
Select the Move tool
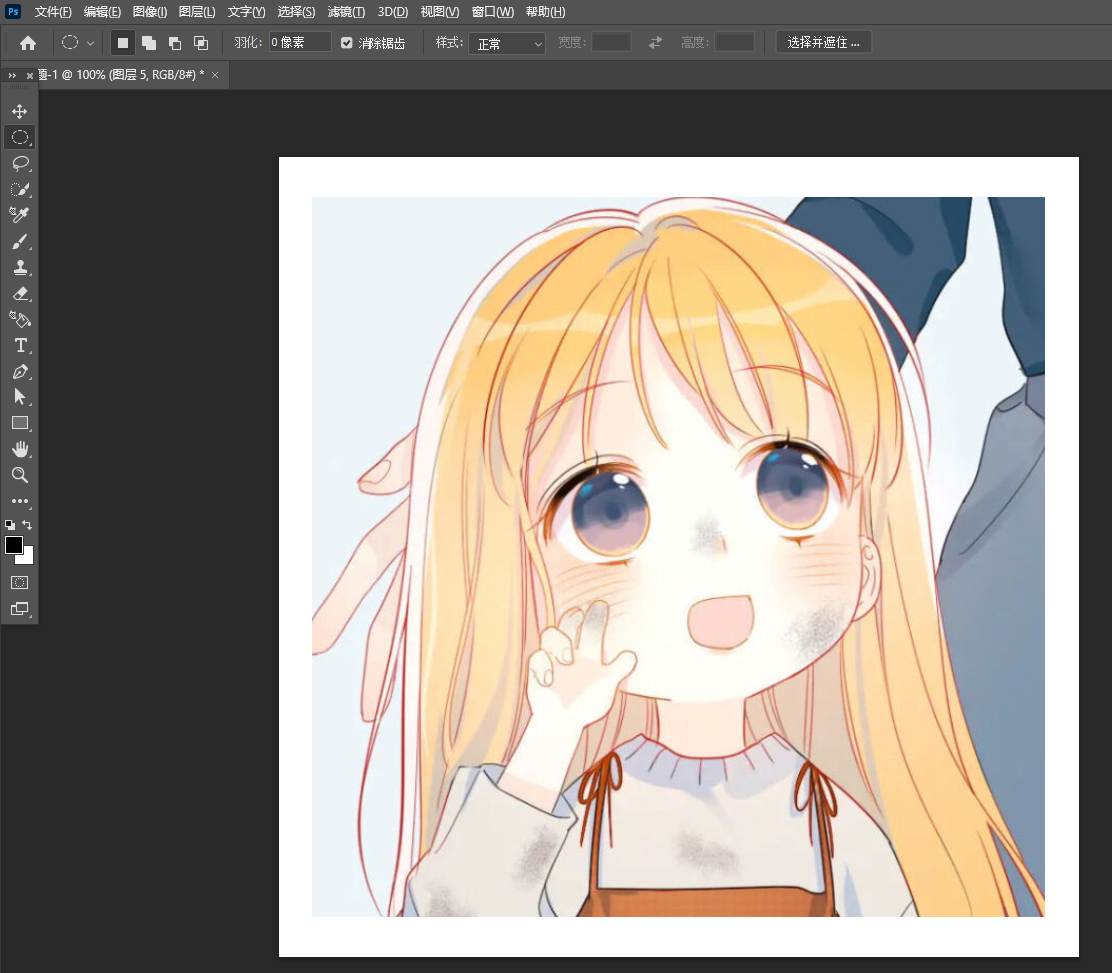click(x=19, y=111)
